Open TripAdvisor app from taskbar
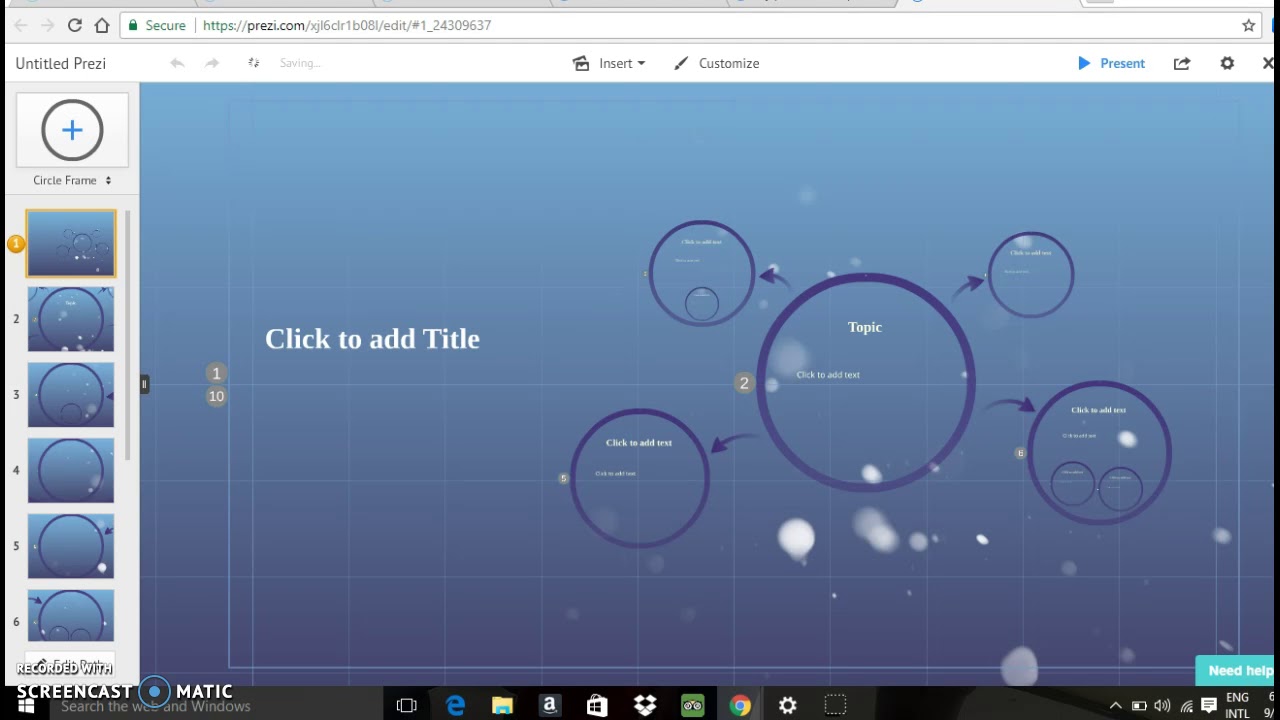This screenshot has height=720, width=1280. (692, 706)
